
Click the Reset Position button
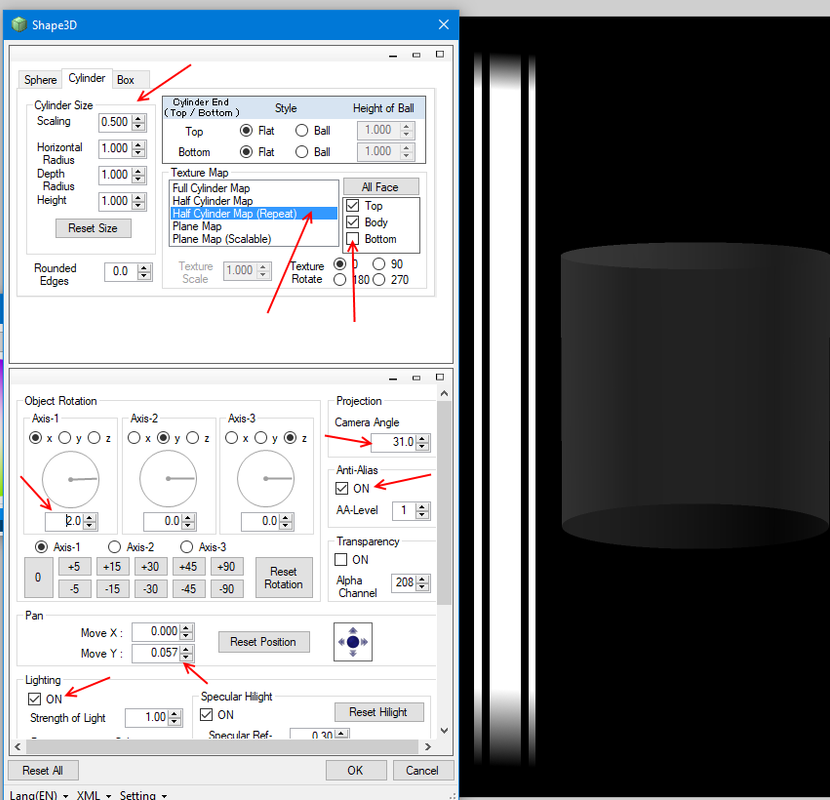[x=264, y=642]
